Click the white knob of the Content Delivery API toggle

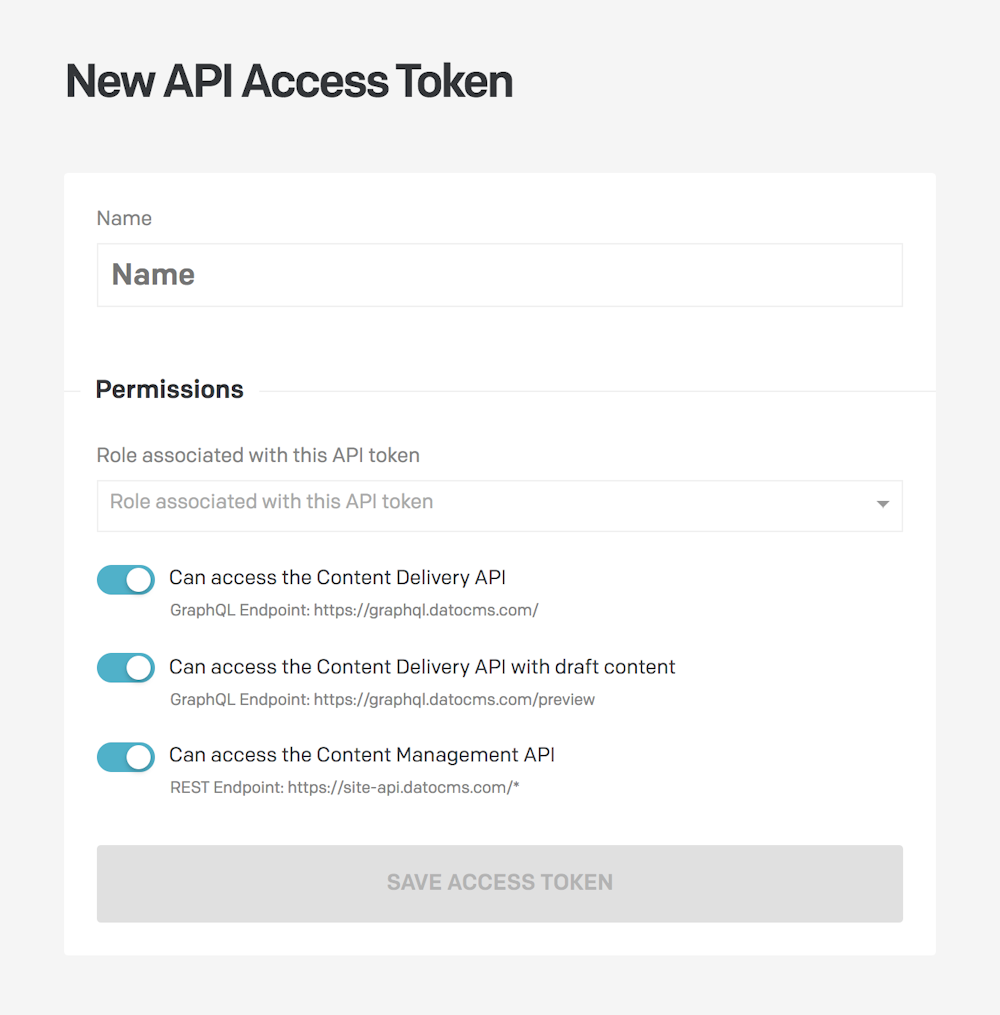coord(139,579)
